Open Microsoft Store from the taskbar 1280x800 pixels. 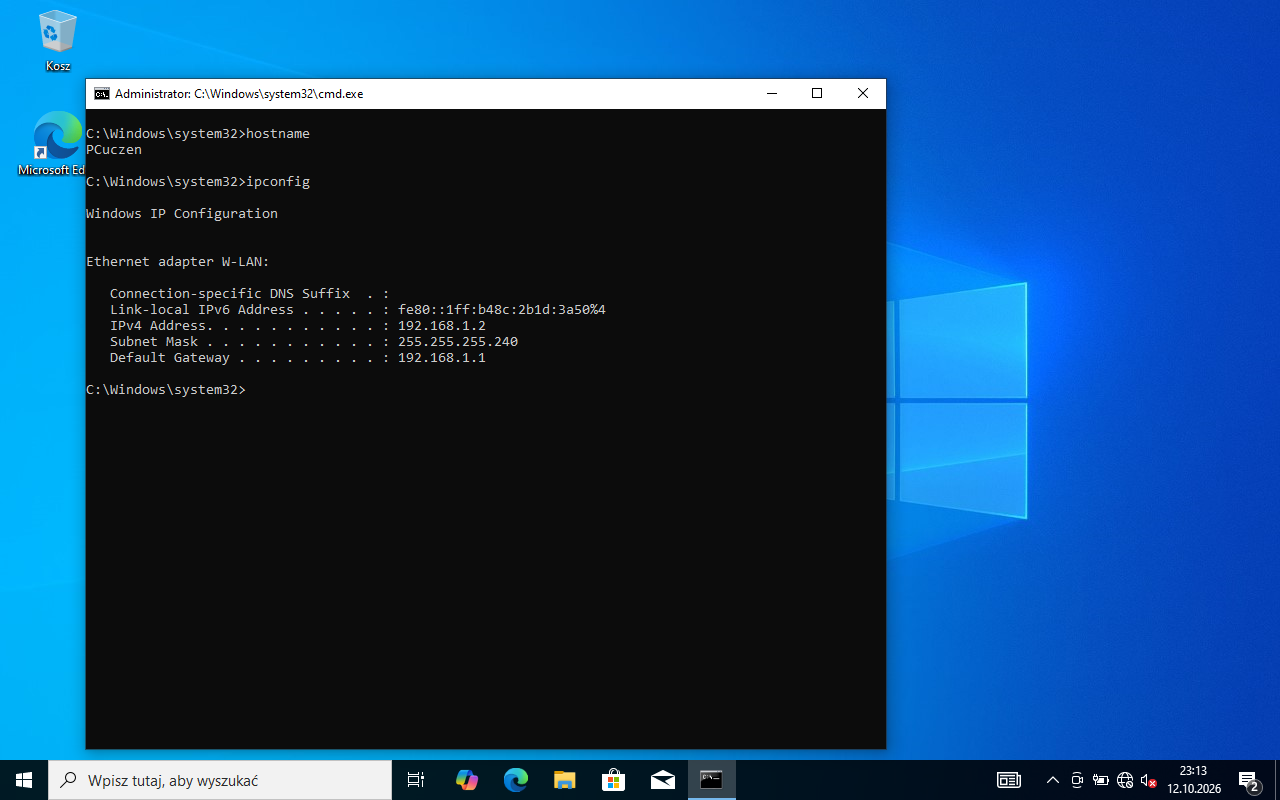(x=613, y=780)
